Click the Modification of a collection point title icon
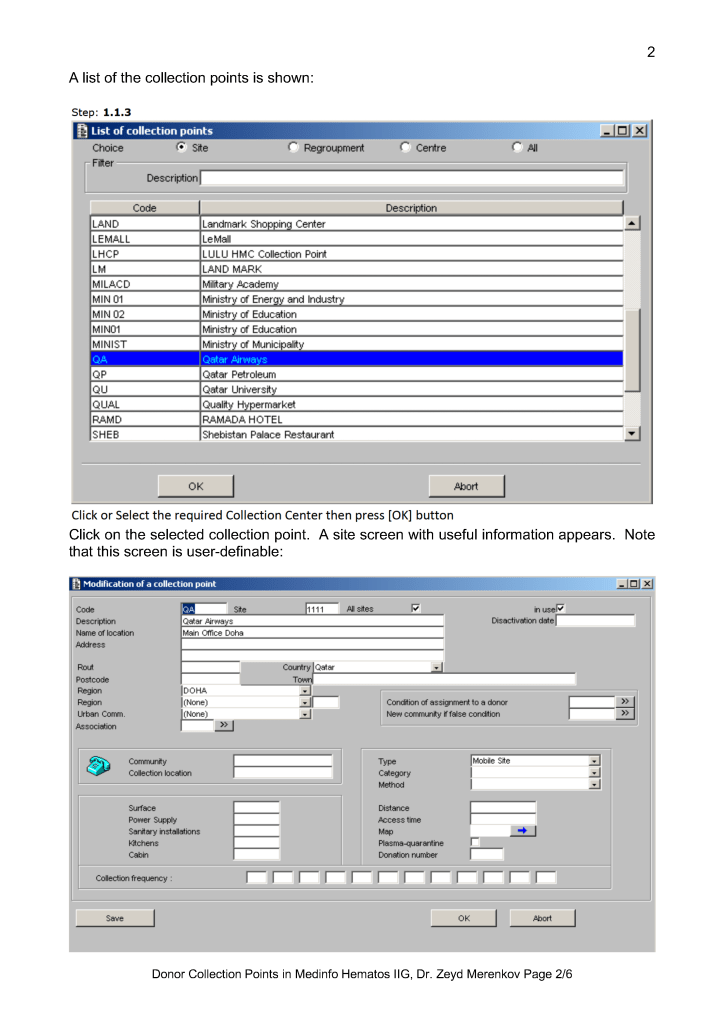This screenshot has width=724, height=1024. (x=75, y=584)
